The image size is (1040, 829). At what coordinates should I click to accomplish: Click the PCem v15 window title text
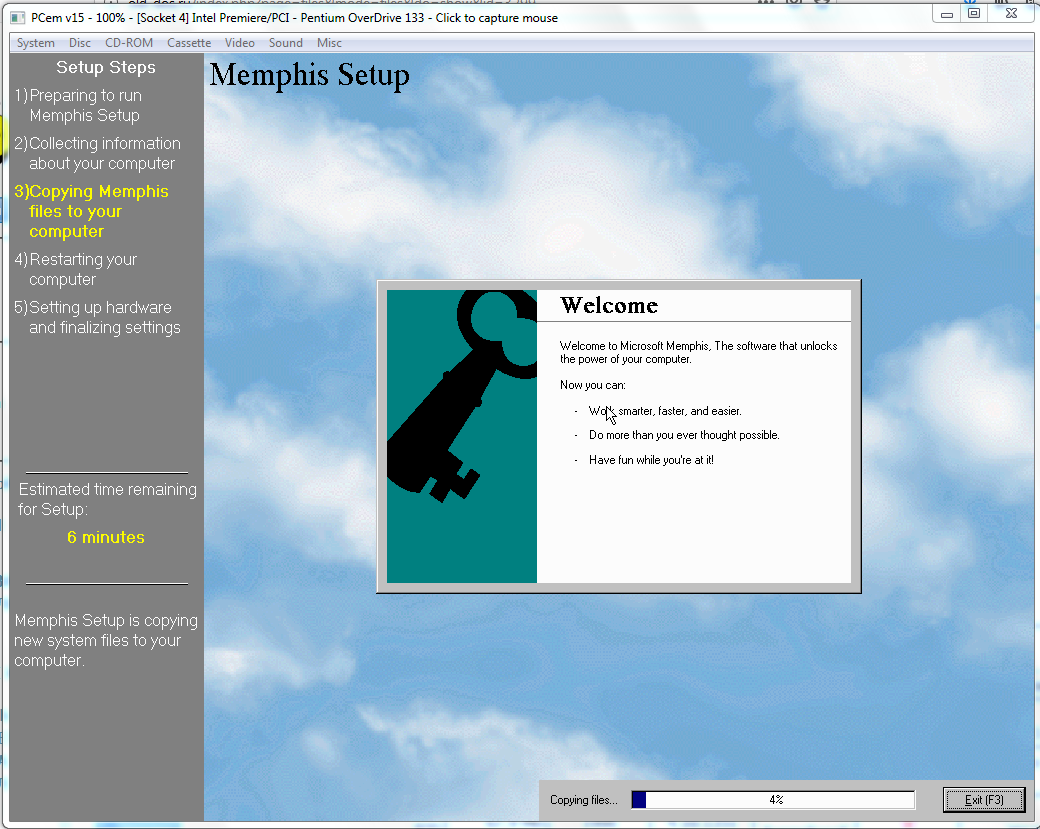(x=294, y=18)
